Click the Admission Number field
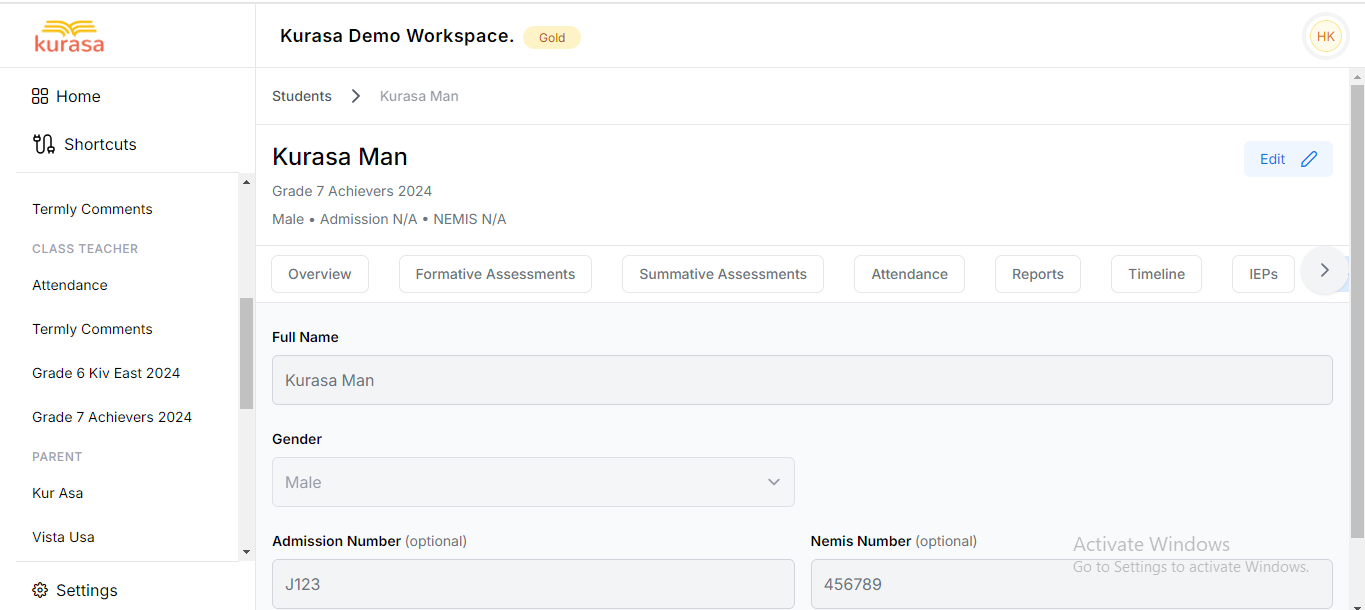1365x610 pixels. [533, 584]
